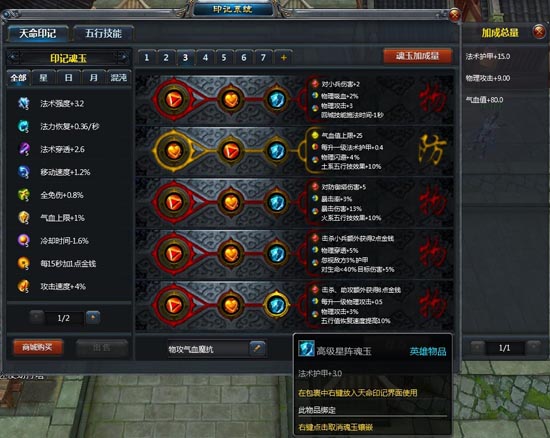Add a new rune page with plus button
Viewport: 550px width, 438px height.
(x=283, y=58)
